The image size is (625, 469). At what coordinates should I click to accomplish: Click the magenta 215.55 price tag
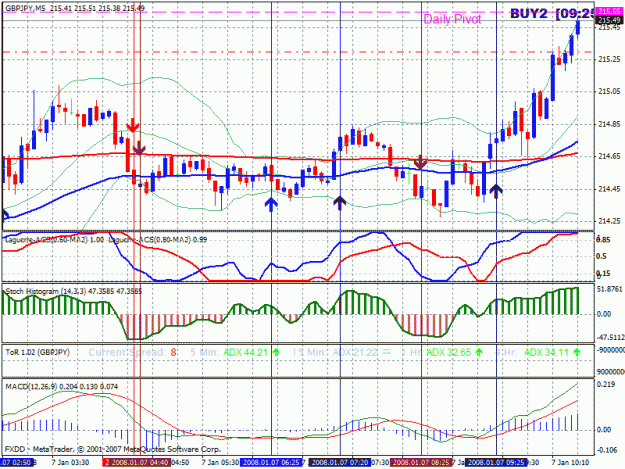click(609, 12)
